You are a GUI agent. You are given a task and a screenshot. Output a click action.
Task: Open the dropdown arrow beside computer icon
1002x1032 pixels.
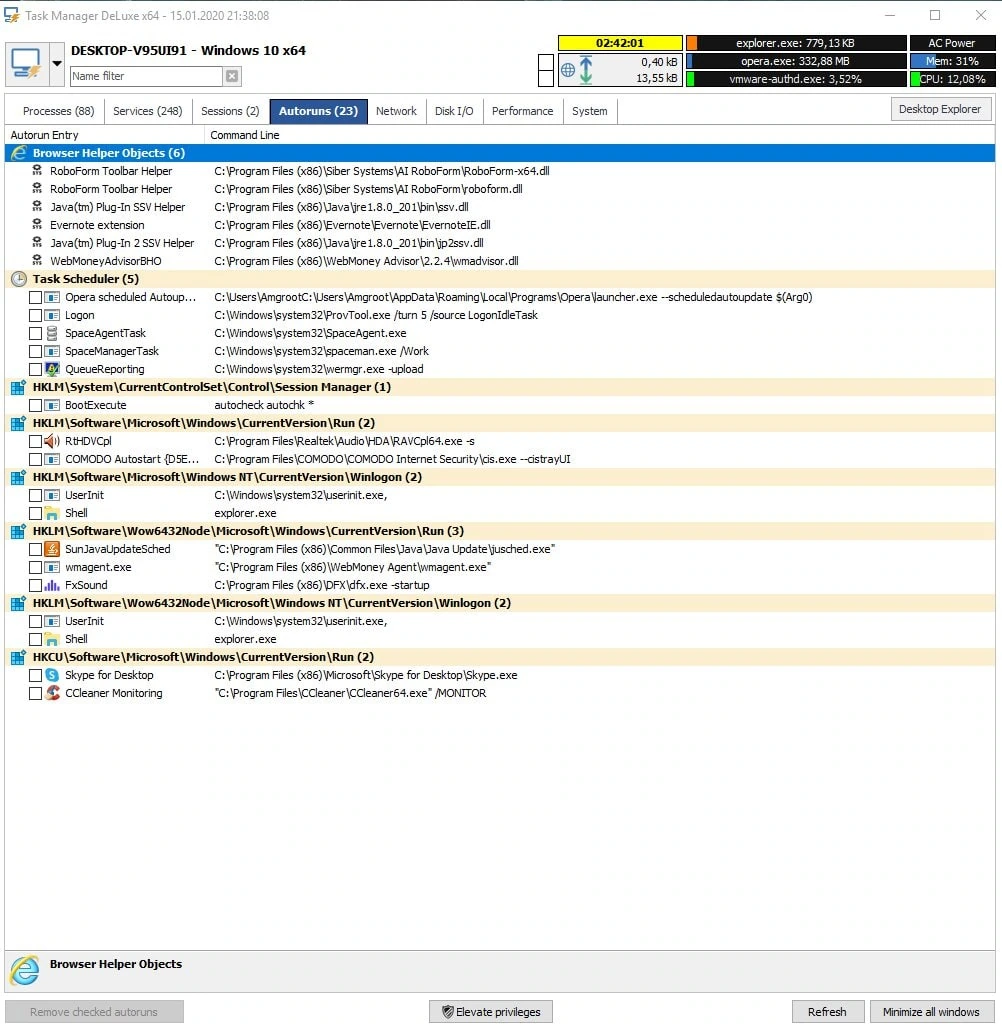[57, 64]
